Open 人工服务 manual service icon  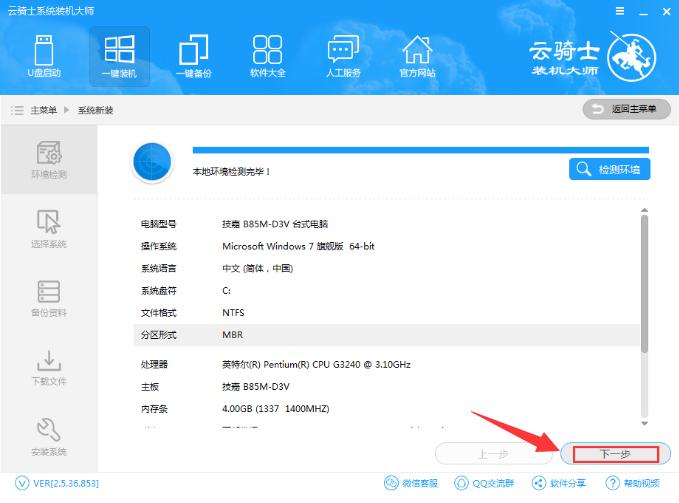click(342, 56)
